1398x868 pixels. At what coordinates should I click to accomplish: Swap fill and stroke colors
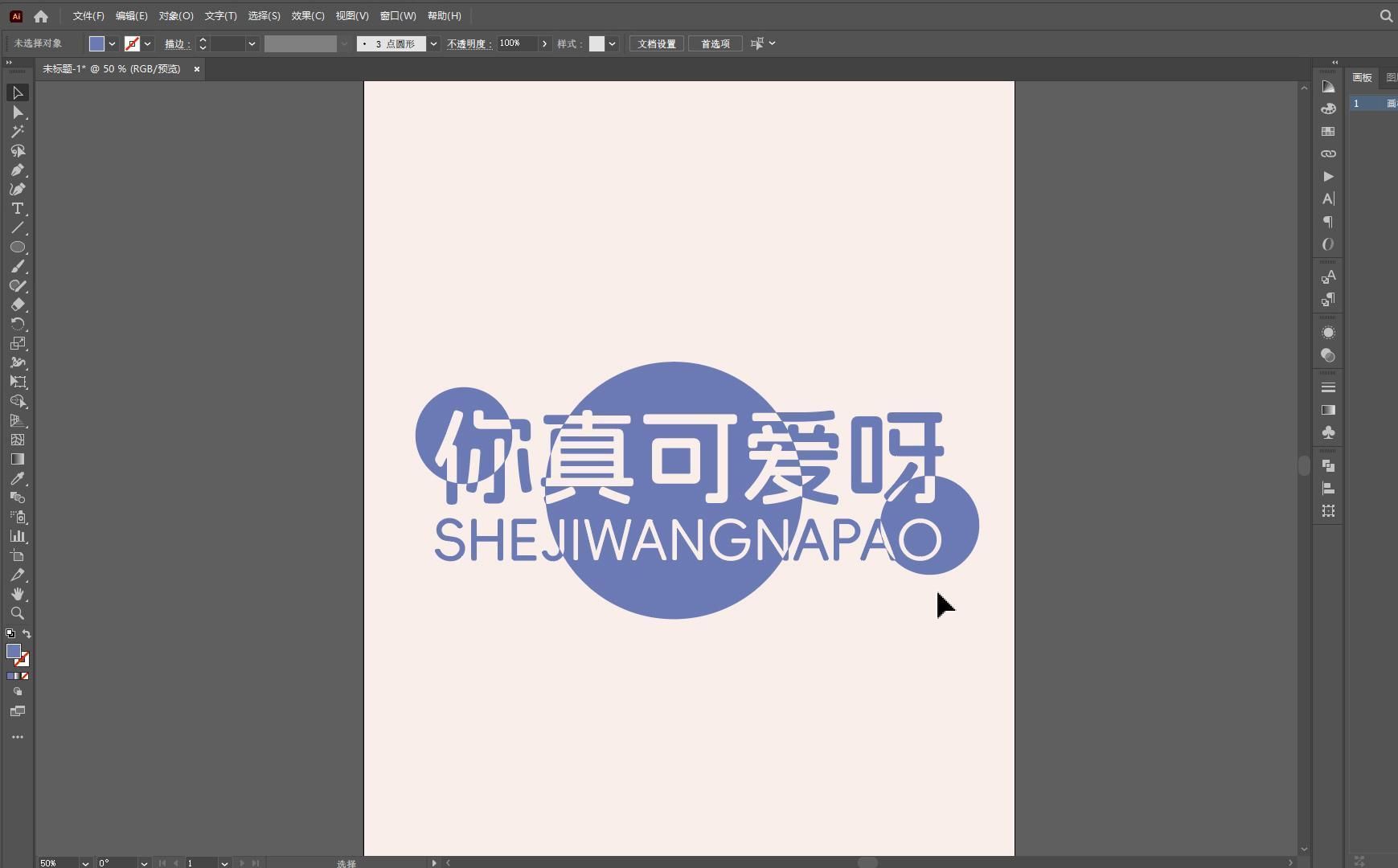[27, 634]
